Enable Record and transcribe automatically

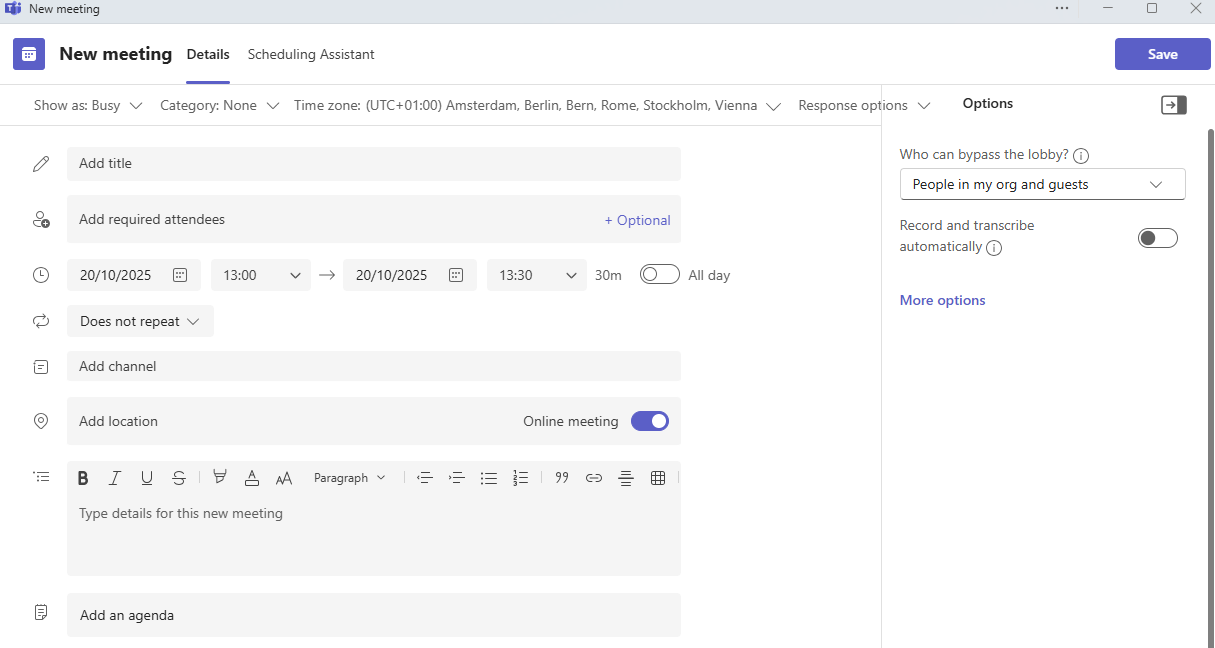1158,238
